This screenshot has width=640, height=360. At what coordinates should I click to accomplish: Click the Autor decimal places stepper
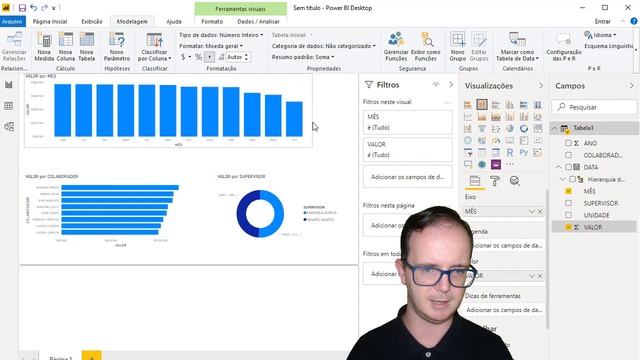(x=246, y=57)
